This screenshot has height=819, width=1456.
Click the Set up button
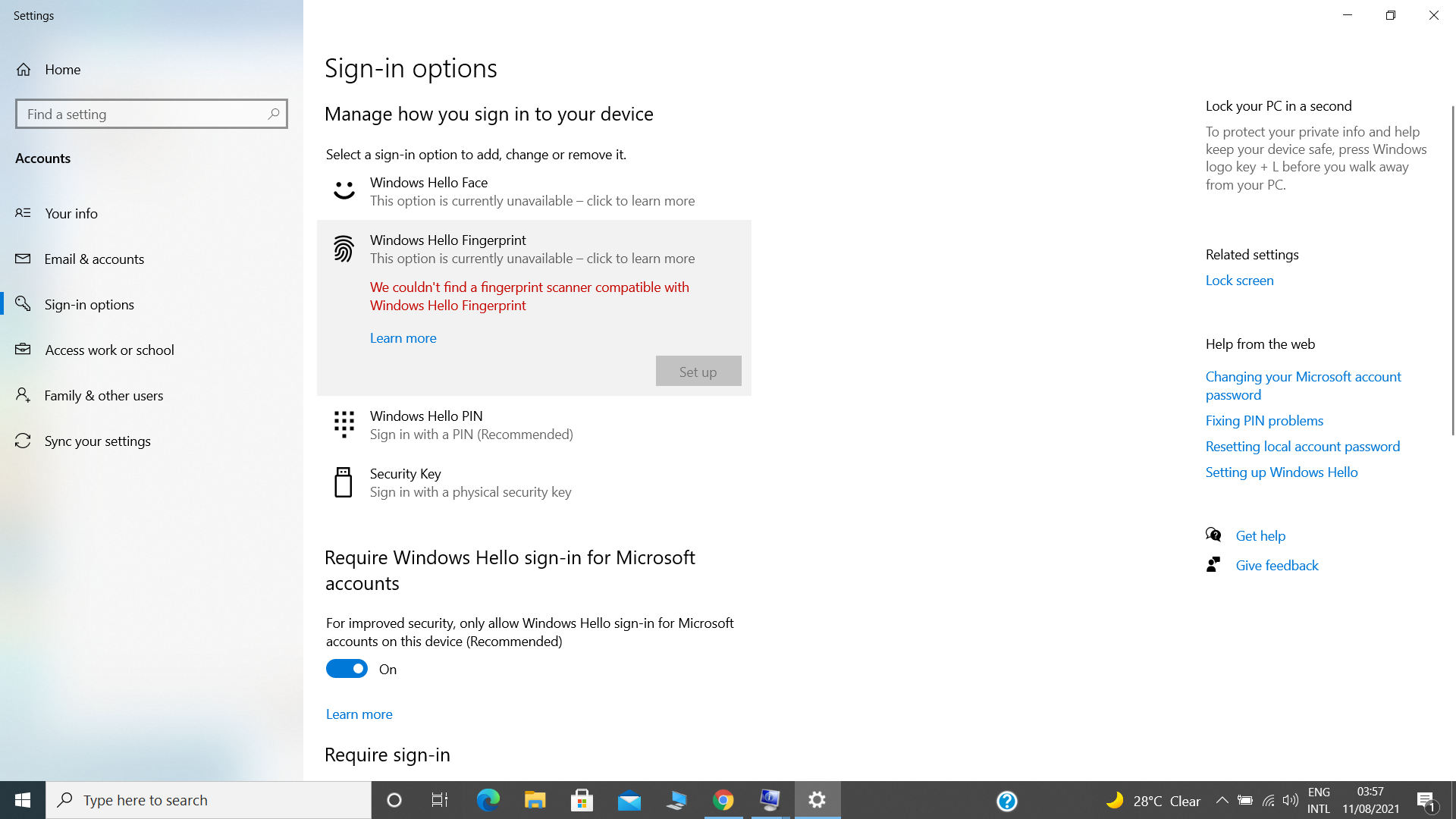tap(698, 371)
